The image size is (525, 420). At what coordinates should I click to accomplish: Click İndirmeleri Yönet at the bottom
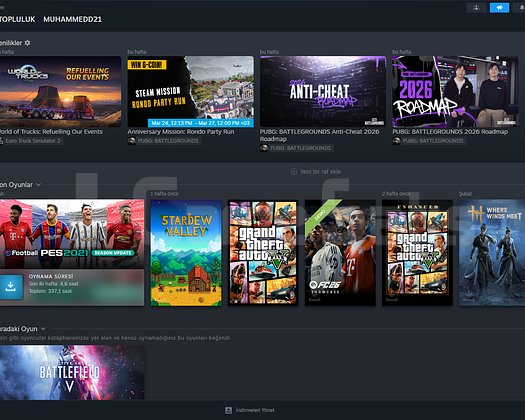click(x=255, y=410)
